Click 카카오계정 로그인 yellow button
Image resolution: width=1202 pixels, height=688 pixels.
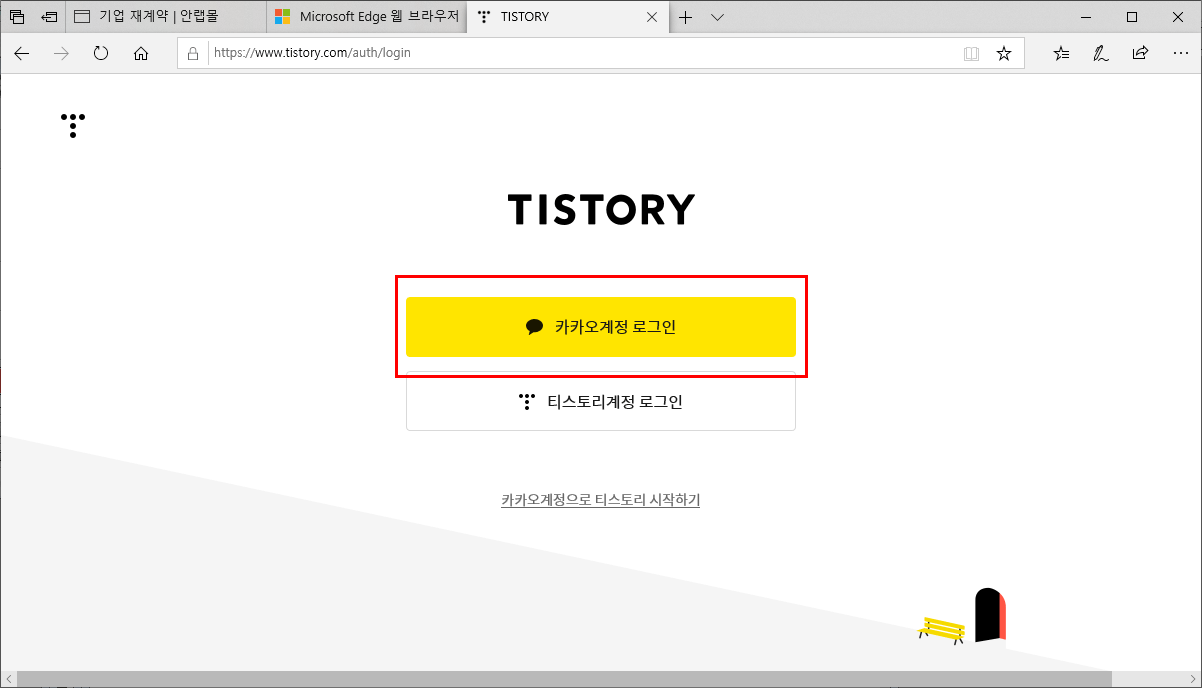(x=601, y=327)
